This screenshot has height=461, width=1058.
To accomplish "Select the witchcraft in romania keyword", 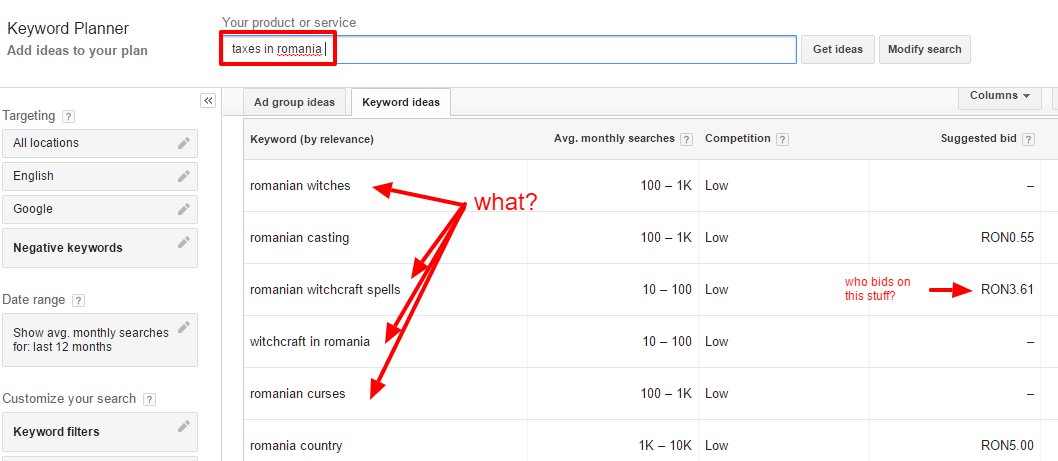I will (310, 342).
